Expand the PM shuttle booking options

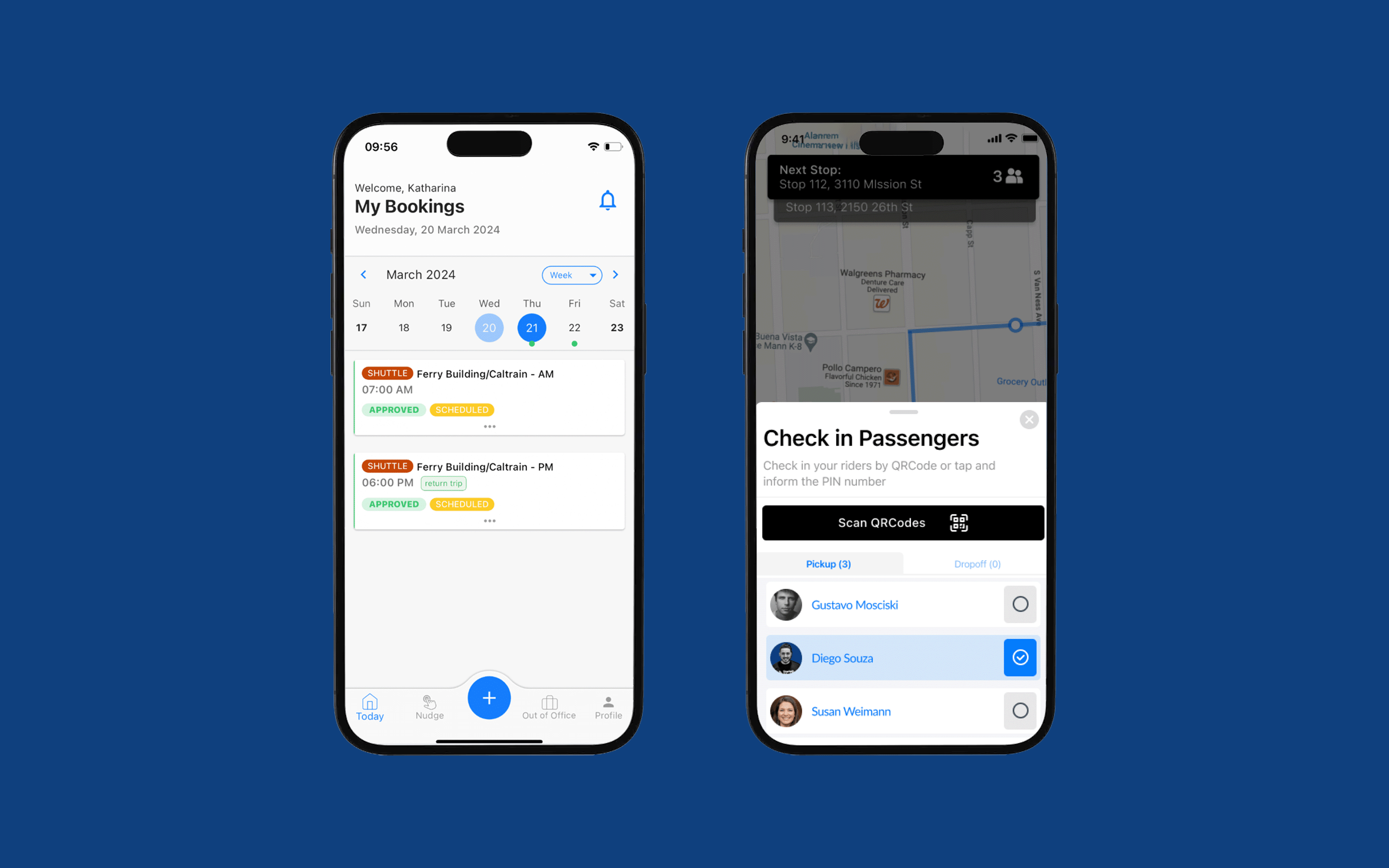click(x=490, y=518)
